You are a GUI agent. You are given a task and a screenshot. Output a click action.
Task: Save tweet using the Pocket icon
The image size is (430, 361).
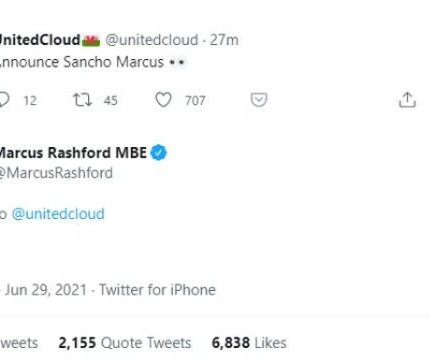(259, 100)
